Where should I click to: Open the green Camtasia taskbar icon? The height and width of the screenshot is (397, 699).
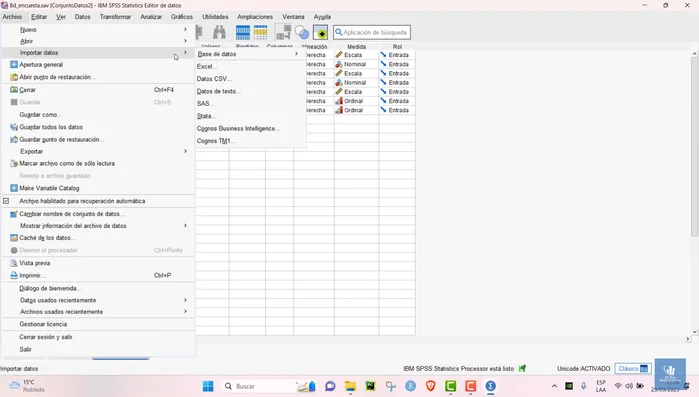point(450,386)
